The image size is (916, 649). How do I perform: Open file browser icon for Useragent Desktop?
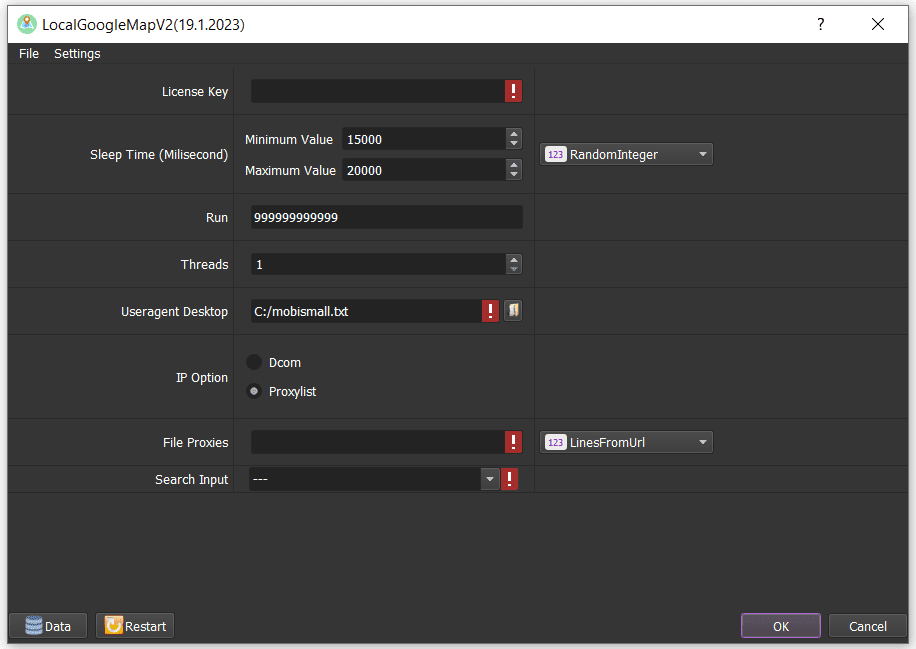(x=513, y=311)
